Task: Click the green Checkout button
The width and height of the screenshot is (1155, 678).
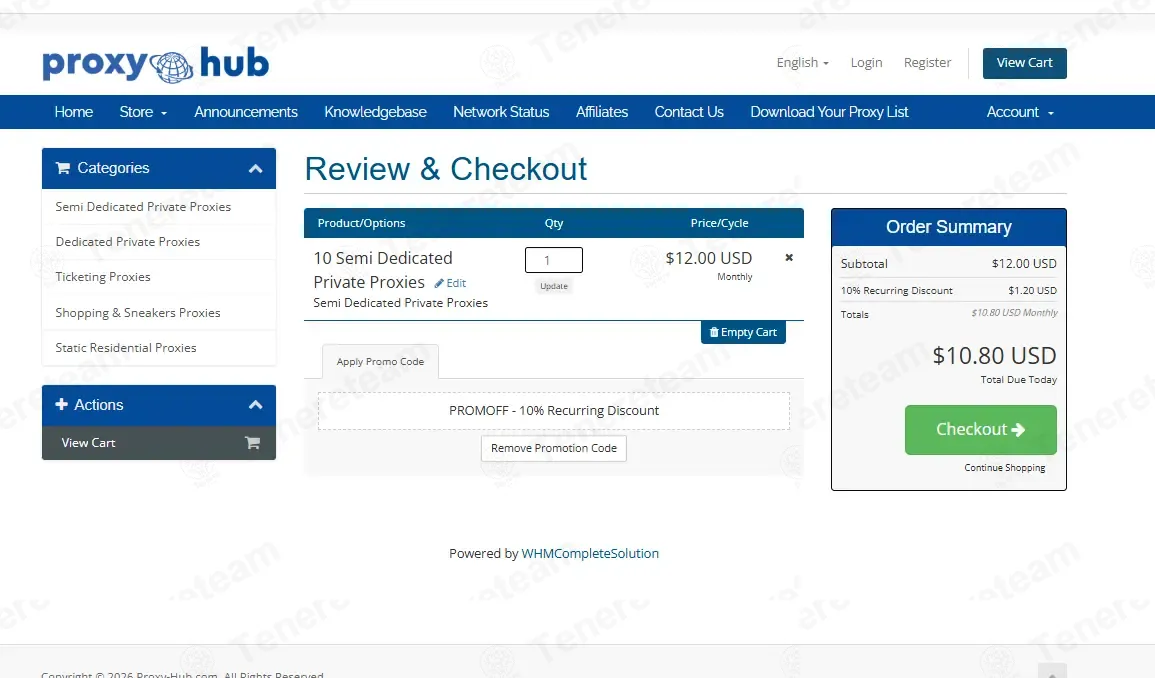Action: click(980, 430)
